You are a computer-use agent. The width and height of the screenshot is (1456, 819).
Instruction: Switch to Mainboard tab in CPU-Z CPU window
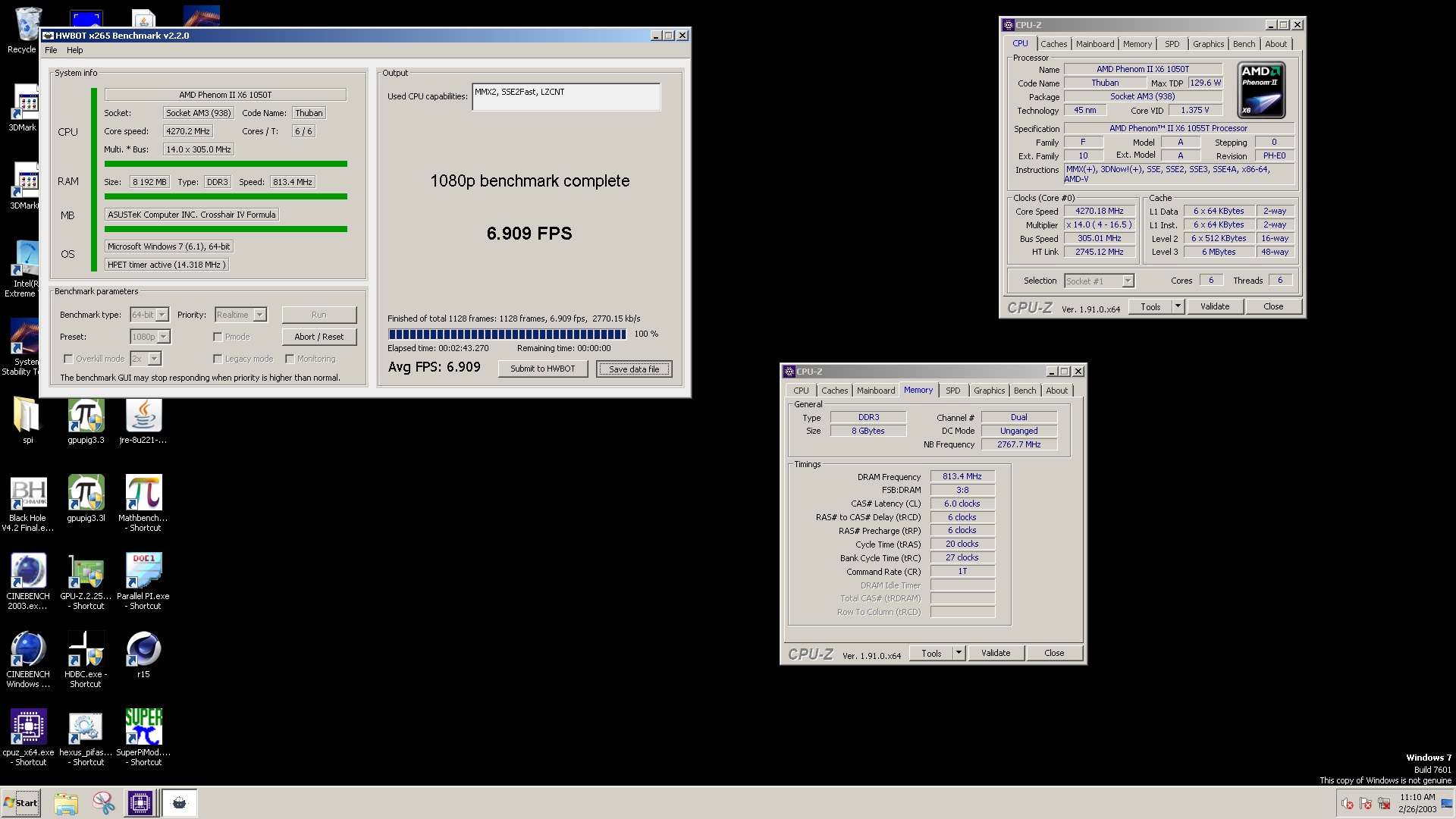click(1095, 44)
